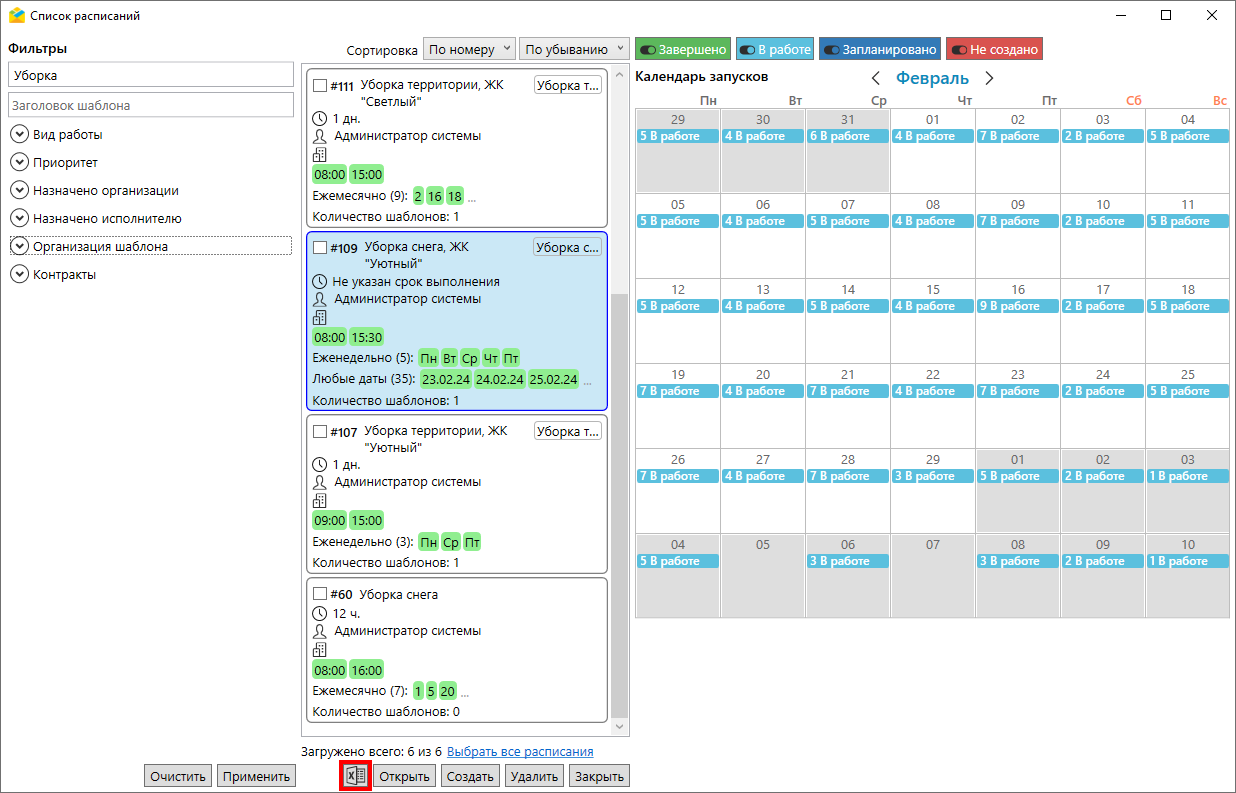Click the Создать button
The height and width of the screenshot is (793, 1236).
point(470,776)
